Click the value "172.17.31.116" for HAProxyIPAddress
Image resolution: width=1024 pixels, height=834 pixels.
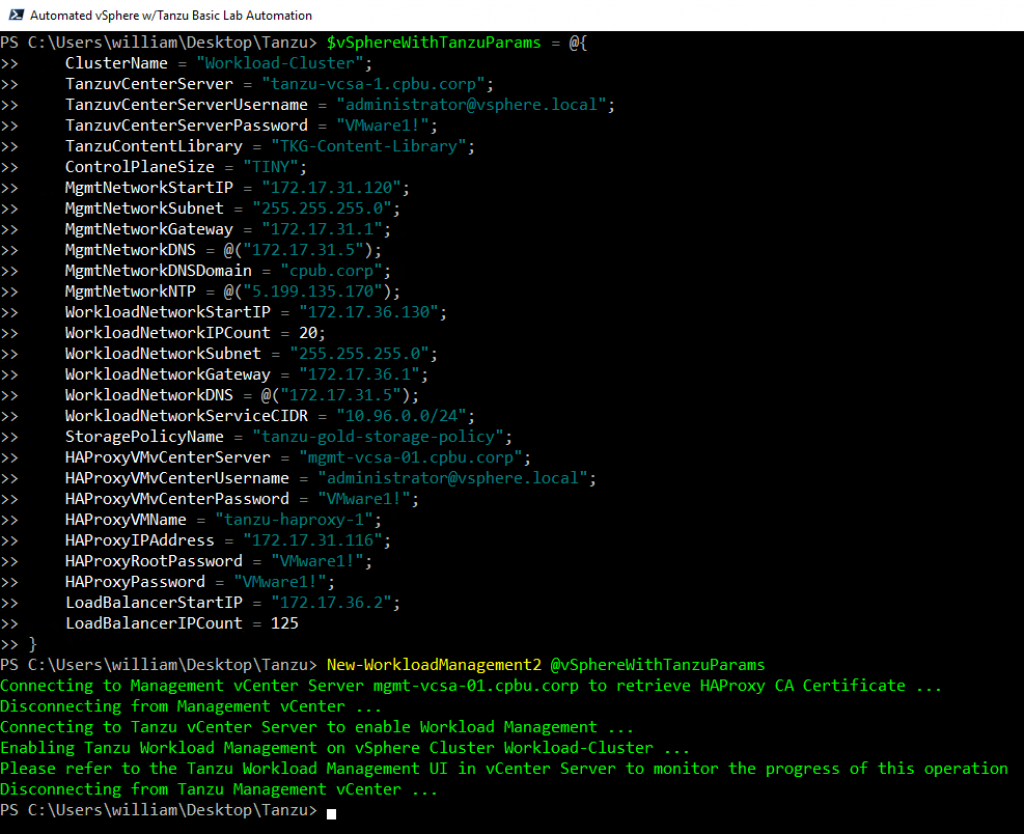(312, 541)
